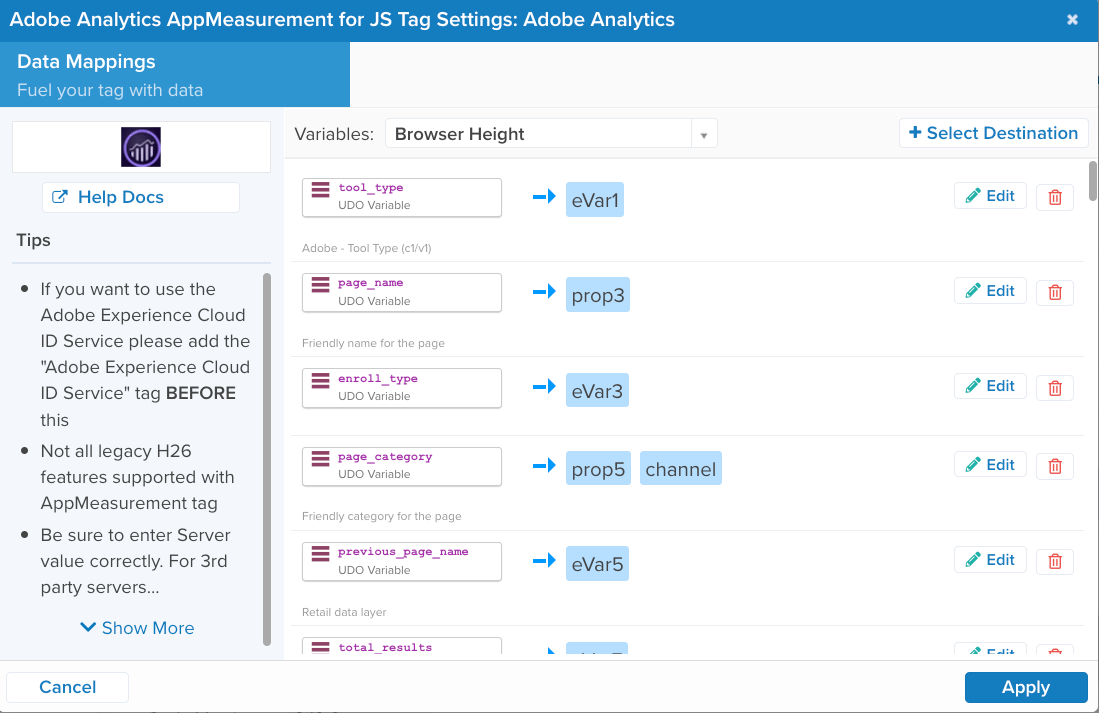
Task: Click the dialog title text
Action: click(x=342, y=20)
